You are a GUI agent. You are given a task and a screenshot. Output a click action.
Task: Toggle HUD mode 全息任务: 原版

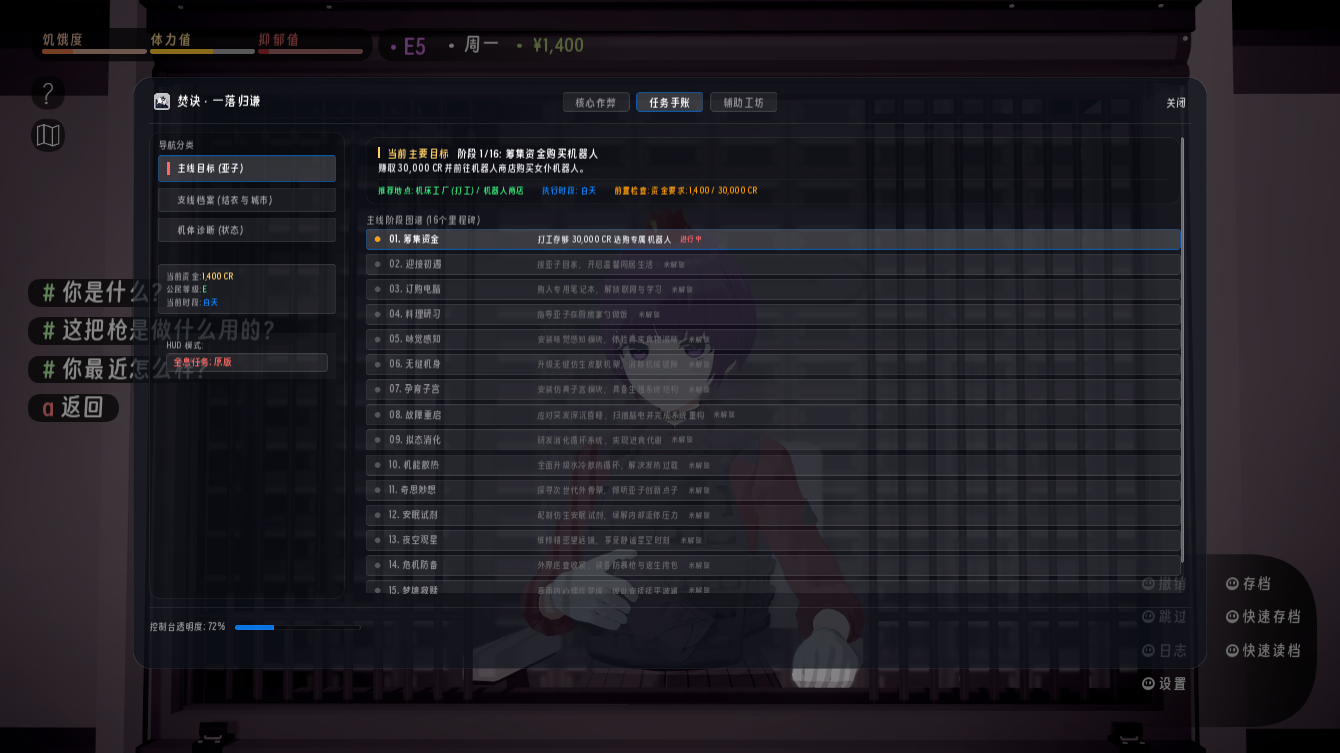(247, 362)
